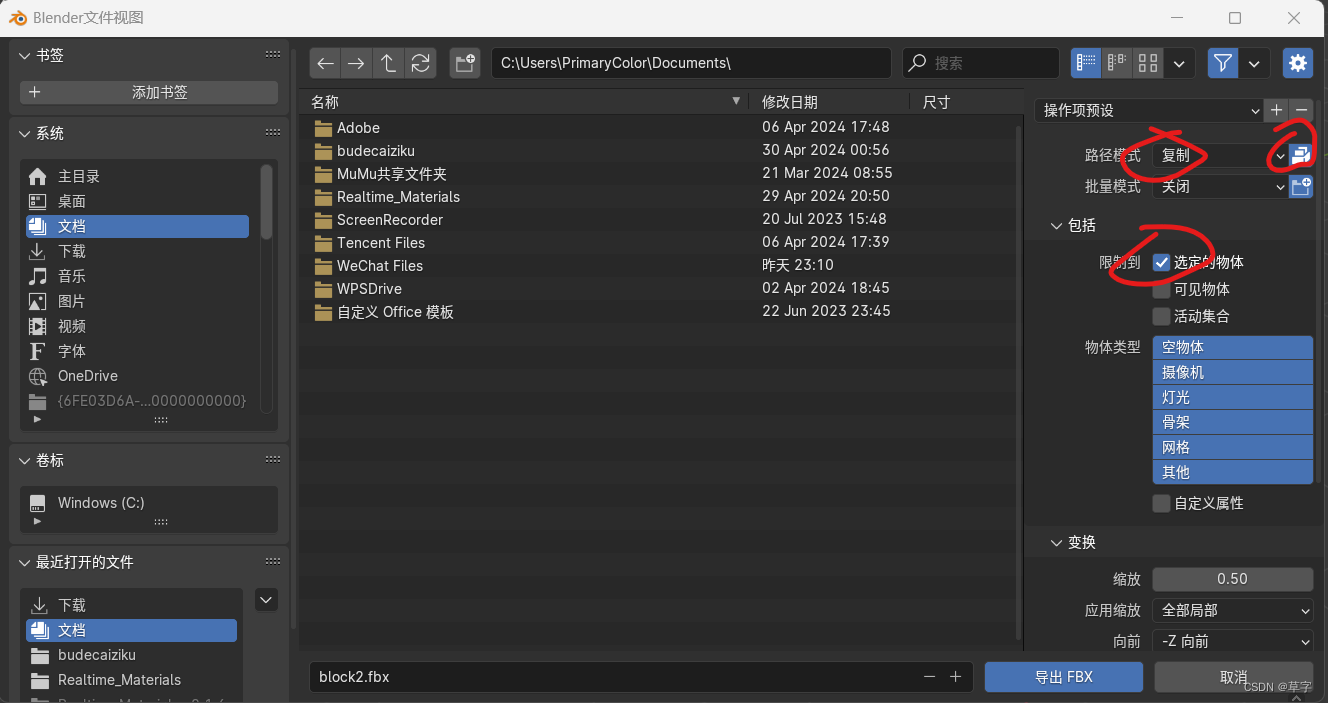1328x703 pixels.
Task: Toggle batch own-directory icon beside batch mode
Action: 1301,186
